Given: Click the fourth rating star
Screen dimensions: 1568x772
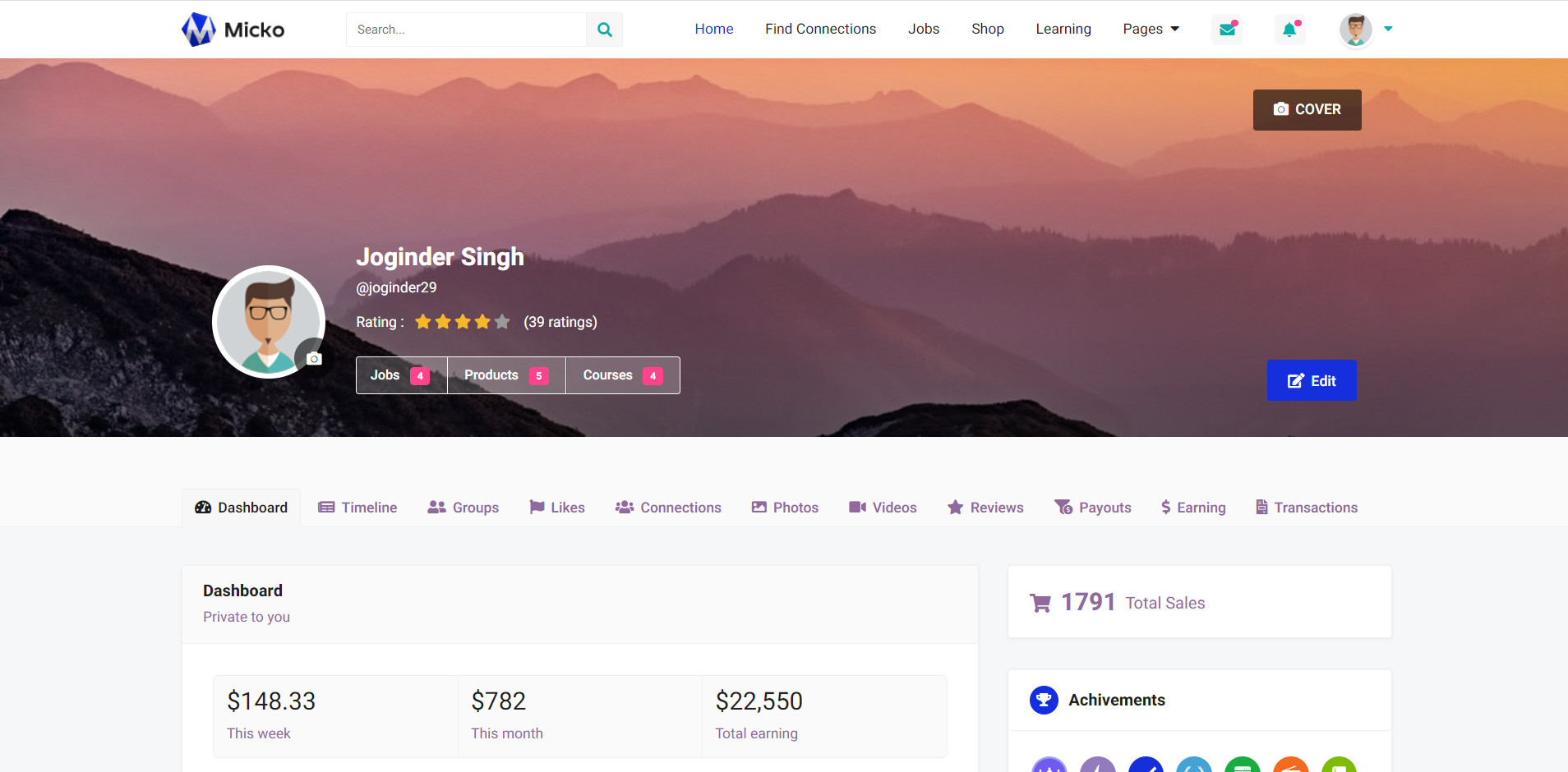Looking at the screenshot, I should point(482,322).
